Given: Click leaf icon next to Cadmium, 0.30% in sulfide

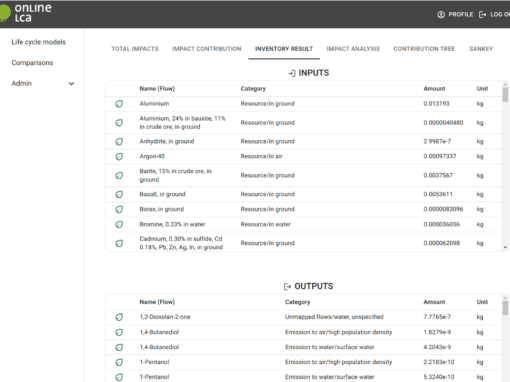Looking at the screenshot, I should 119,243.
